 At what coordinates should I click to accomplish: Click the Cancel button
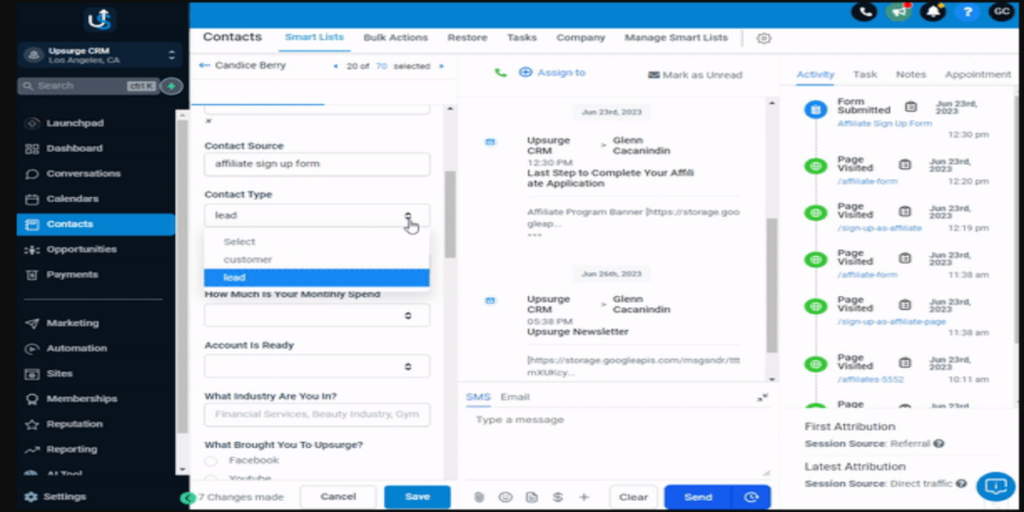[338, 497]
